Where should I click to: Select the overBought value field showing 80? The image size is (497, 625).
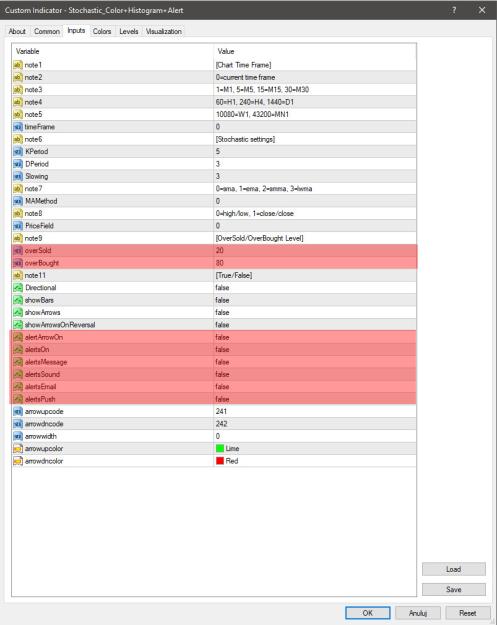click(315, 263)
